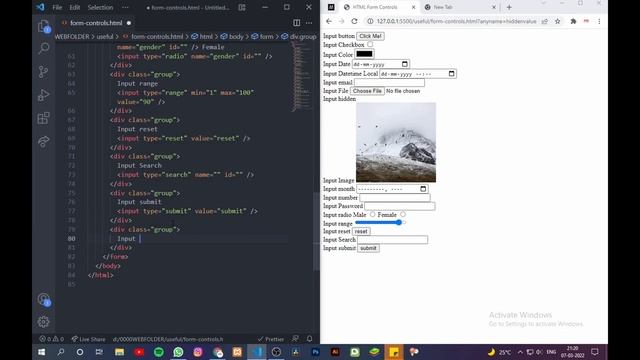Open browser extensions puzzle icon
Viewport: 640px width, 360px height.
(x=573, y=21)
